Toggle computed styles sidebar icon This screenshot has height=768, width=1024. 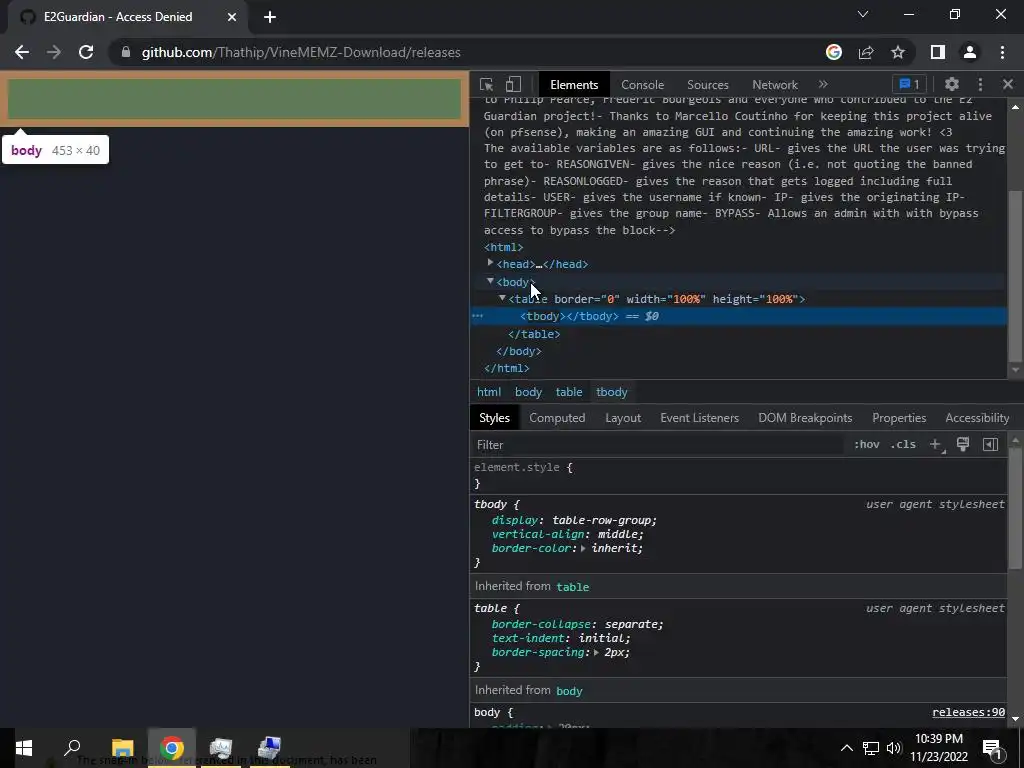[990, 445]
